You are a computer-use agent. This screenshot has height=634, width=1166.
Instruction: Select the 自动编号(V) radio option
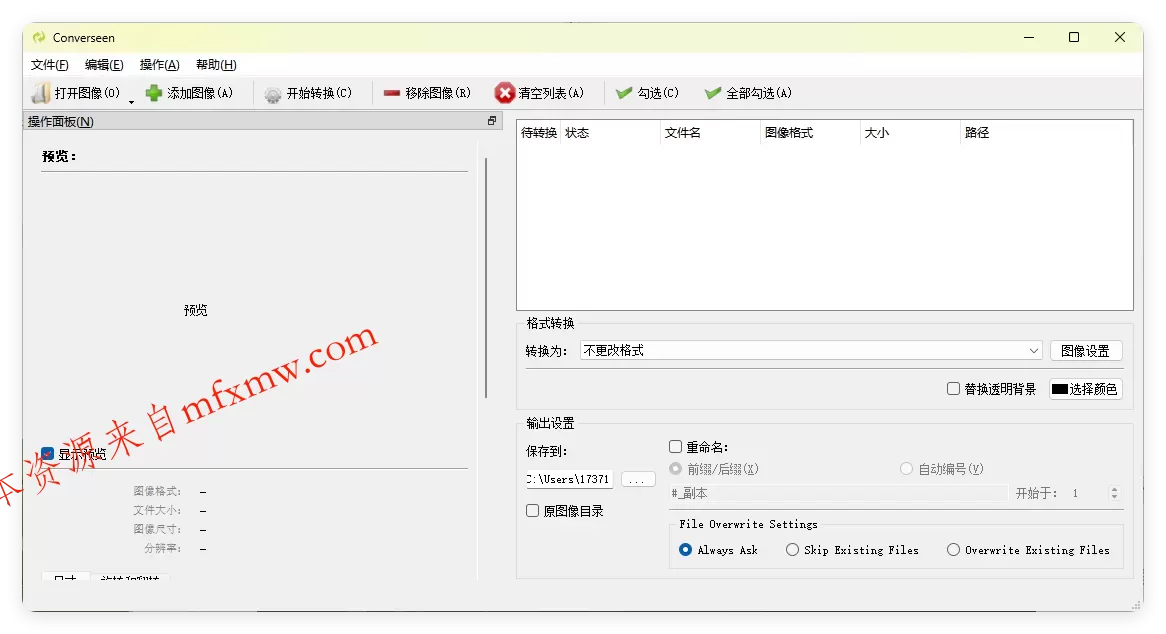(906, 469)
